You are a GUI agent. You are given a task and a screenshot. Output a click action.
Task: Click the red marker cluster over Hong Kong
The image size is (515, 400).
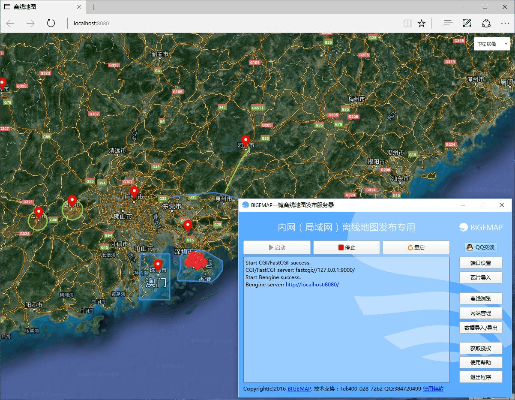(196, 260)
